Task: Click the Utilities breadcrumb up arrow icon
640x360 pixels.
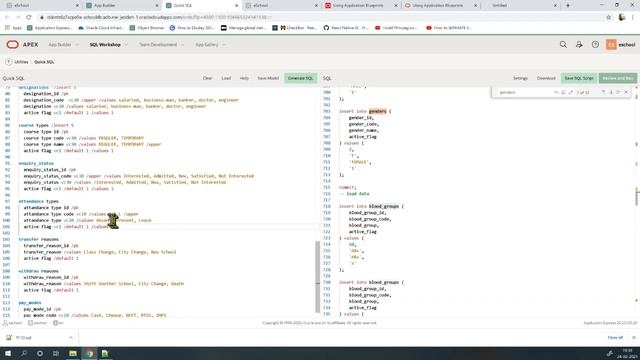Action: (9, 62)
